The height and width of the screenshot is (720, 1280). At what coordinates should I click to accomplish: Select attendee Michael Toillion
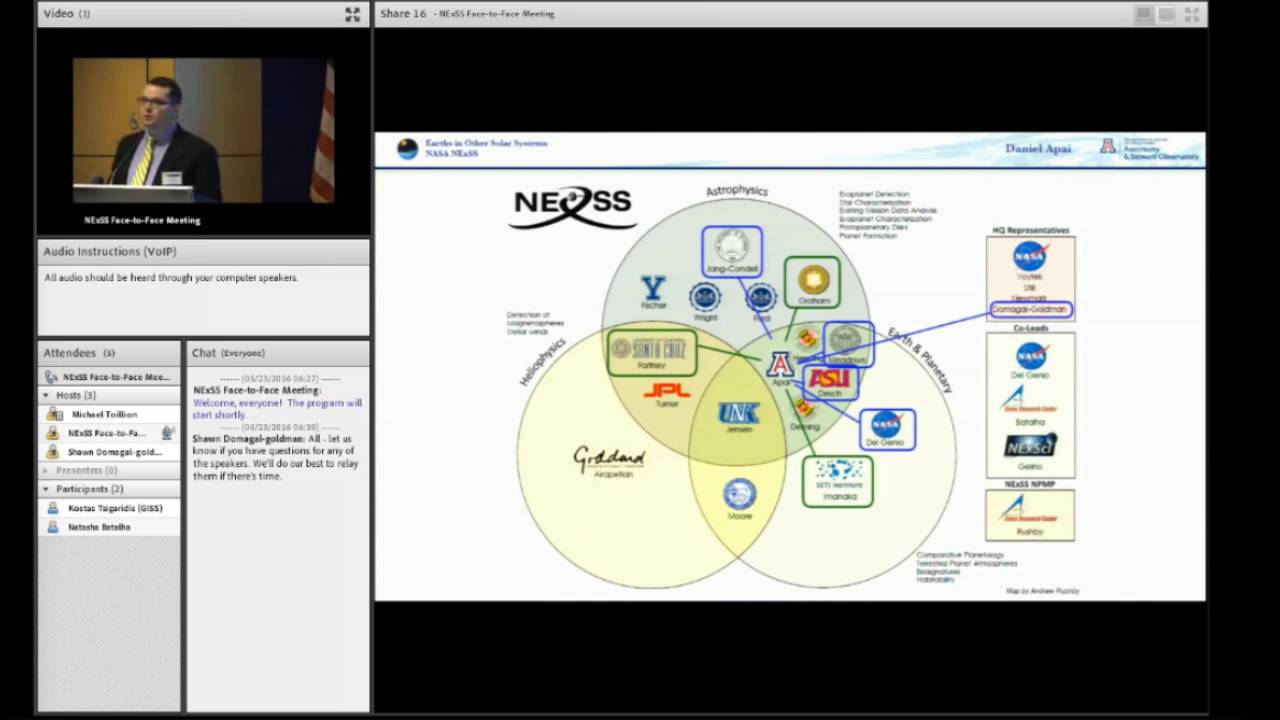(110, 414)
